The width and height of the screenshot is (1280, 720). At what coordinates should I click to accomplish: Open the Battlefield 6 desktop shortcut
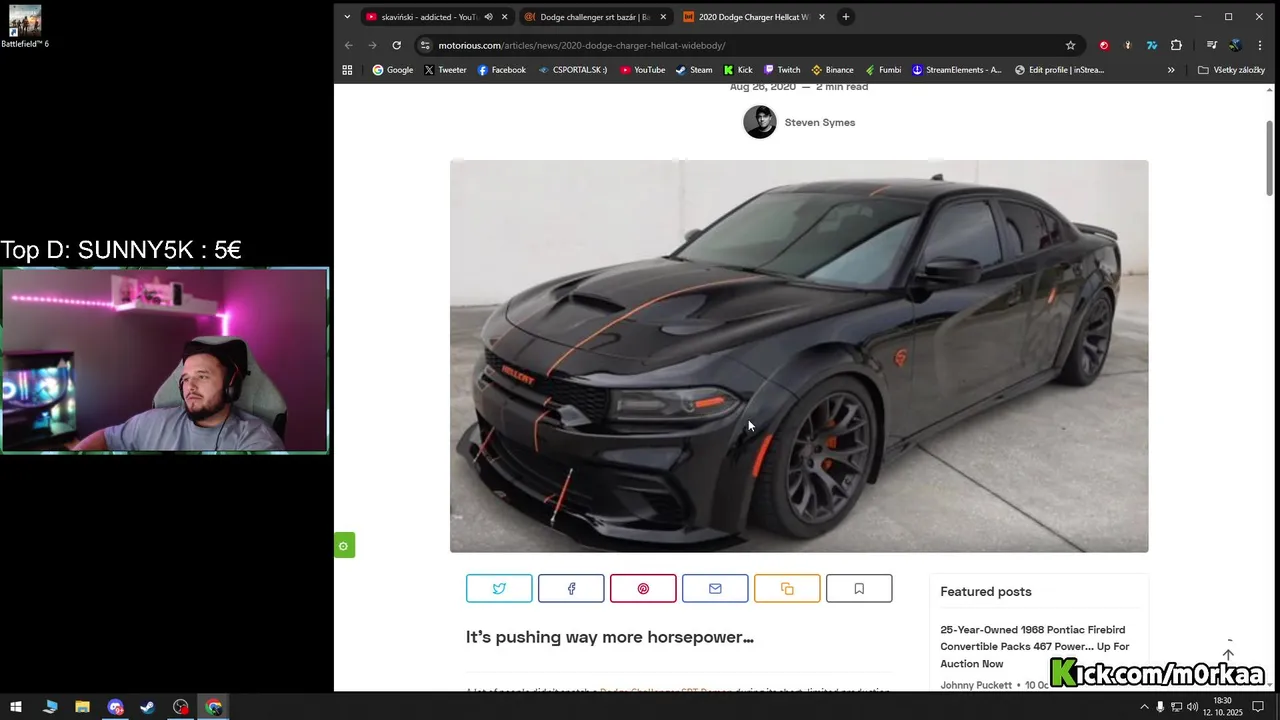point(25,26)
